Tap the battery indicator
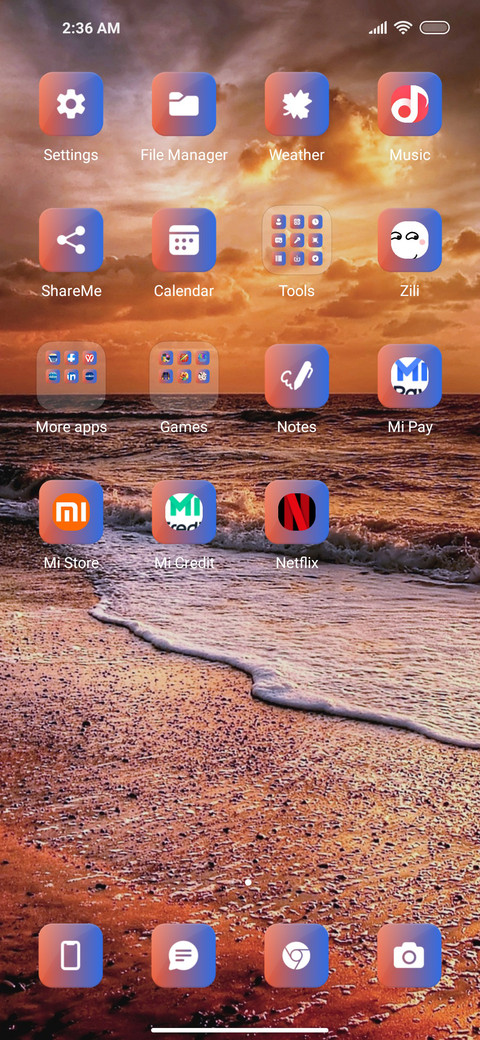 click(435, 28)
